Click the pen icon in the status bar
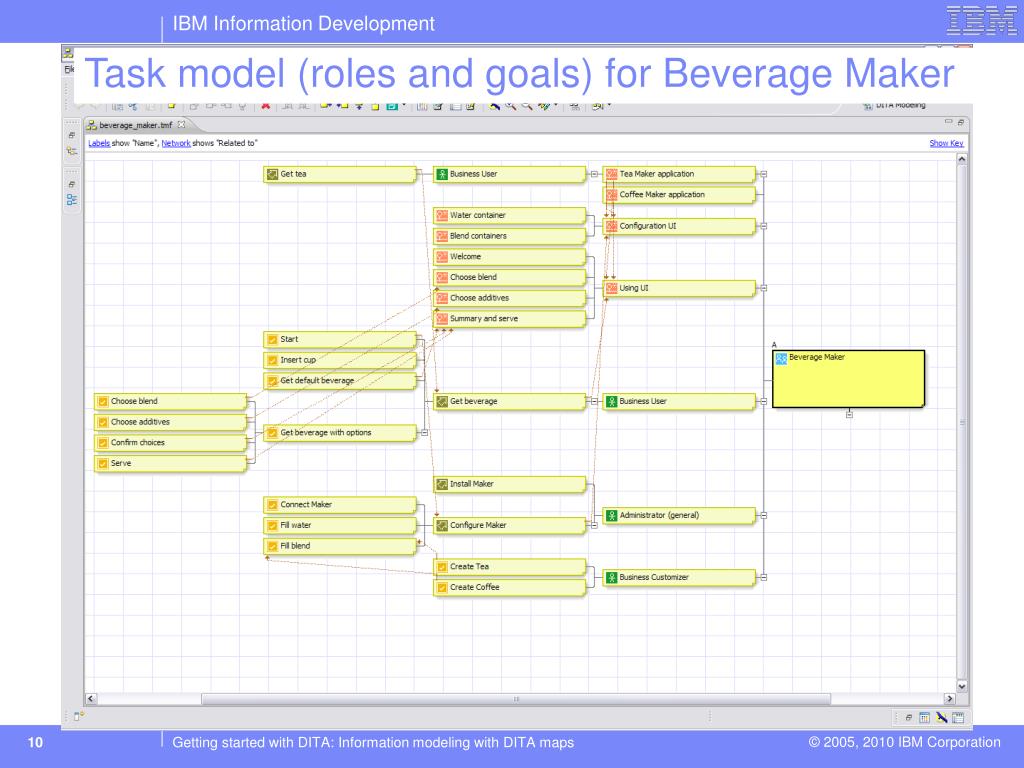This screenshot has height=768, width=1024. tap(941, 718)
